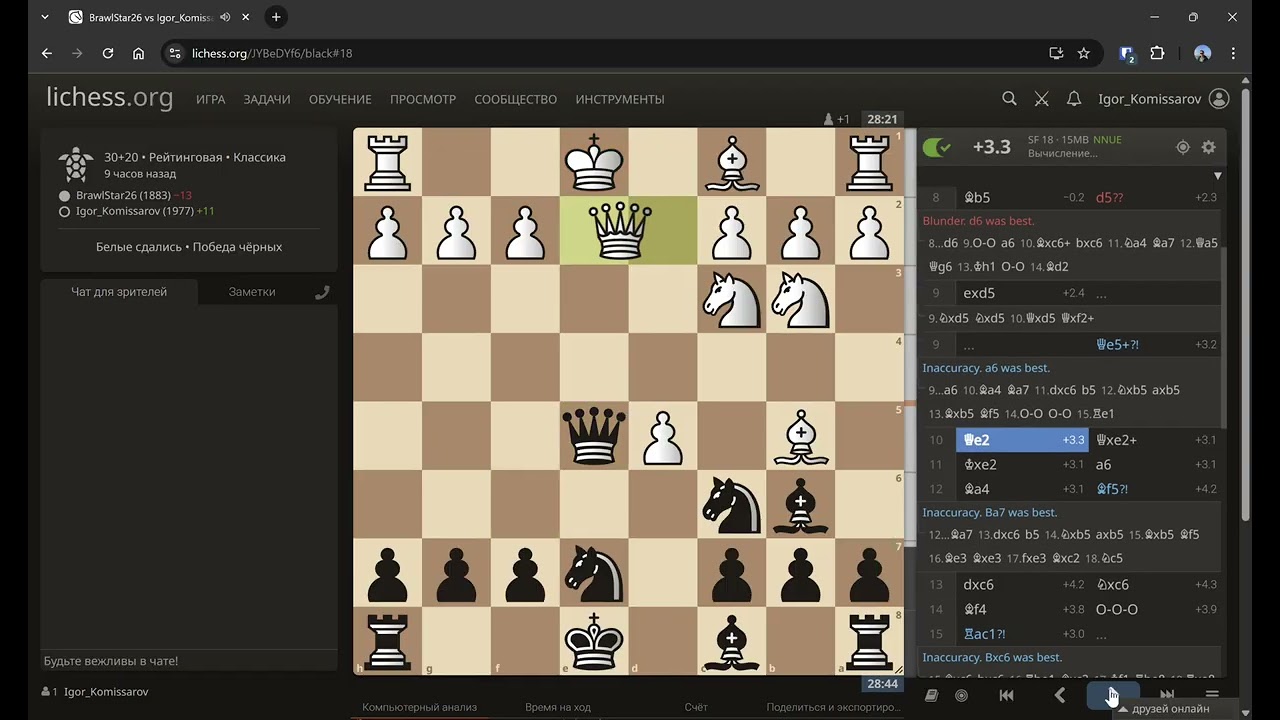1280x720 pixels.
Task: Reload the page
Action: pos(108,53)
